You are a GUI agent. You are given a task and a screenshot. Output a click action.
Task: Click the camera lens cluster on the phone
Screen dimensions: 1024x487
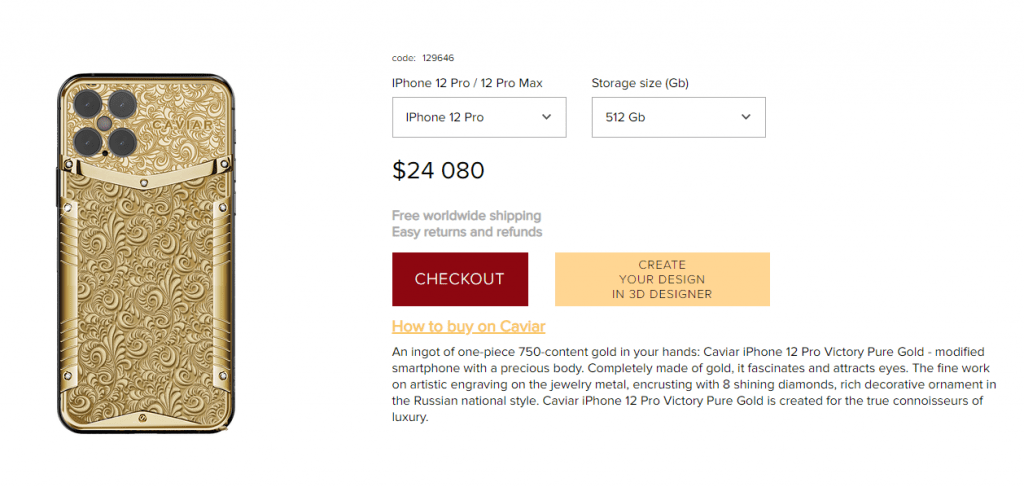click(104, 123)
